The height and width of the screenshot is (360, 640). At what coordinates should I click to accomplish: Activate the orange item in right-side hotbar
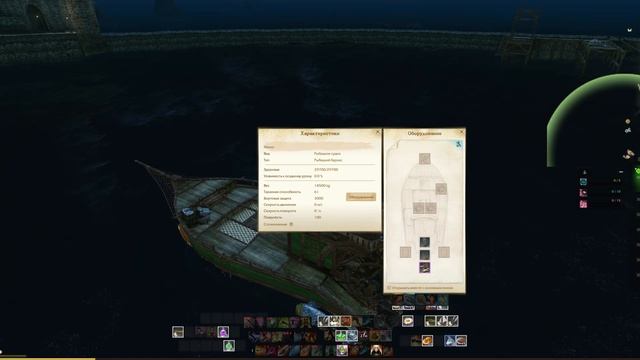pyautogui.click(x=427, y=340)
